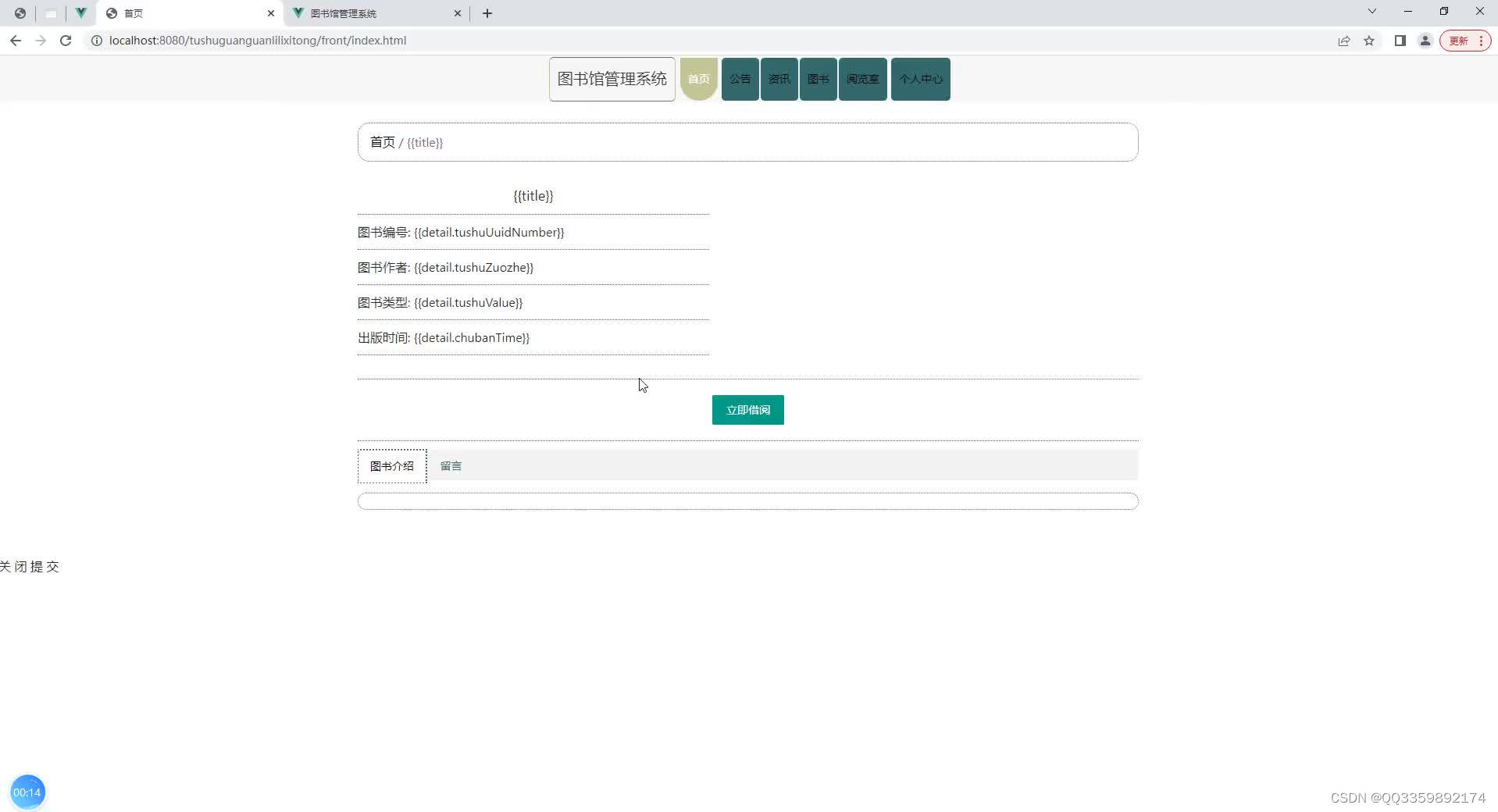Click the red 更新 update button
The width and height of the screenshot is (1498, 812).
coord(1464,41)
